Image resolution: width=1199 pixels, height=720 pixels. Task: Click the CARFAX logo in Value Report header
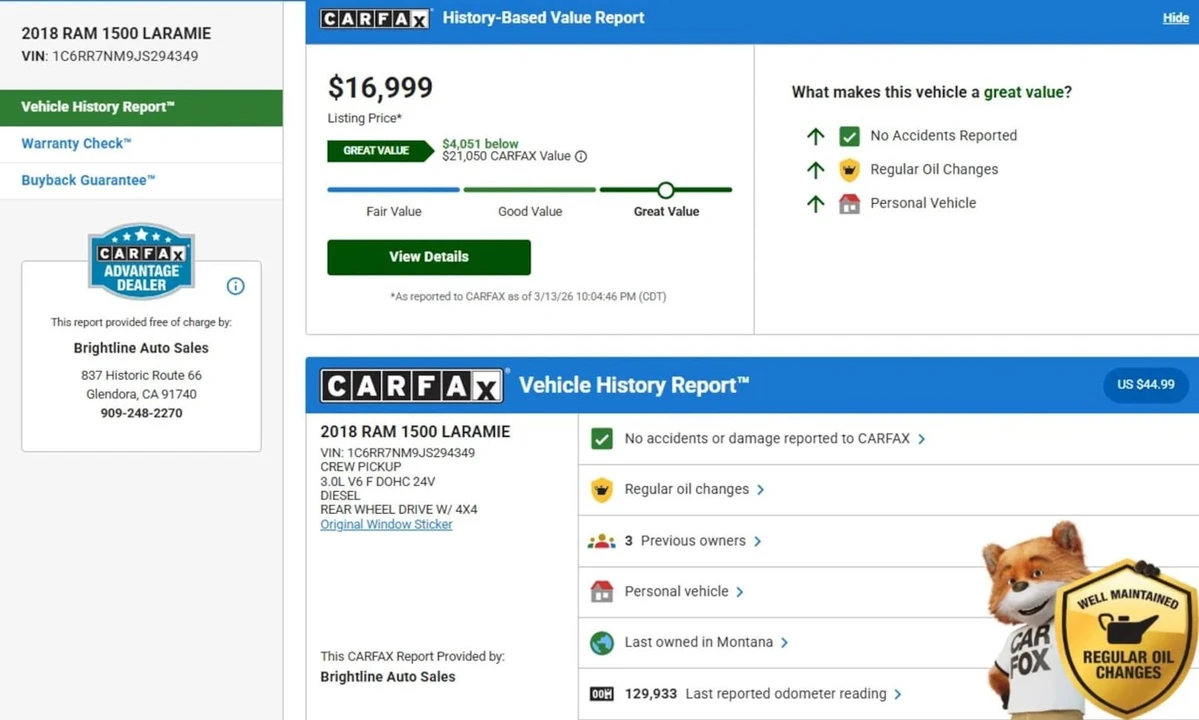(375, 18)
